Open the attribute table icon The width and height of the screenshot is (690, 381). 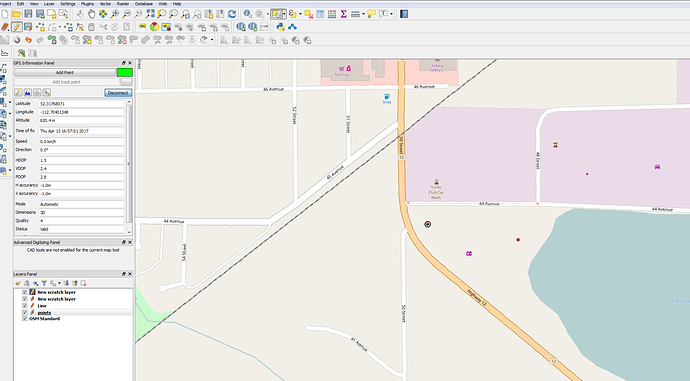320,14
